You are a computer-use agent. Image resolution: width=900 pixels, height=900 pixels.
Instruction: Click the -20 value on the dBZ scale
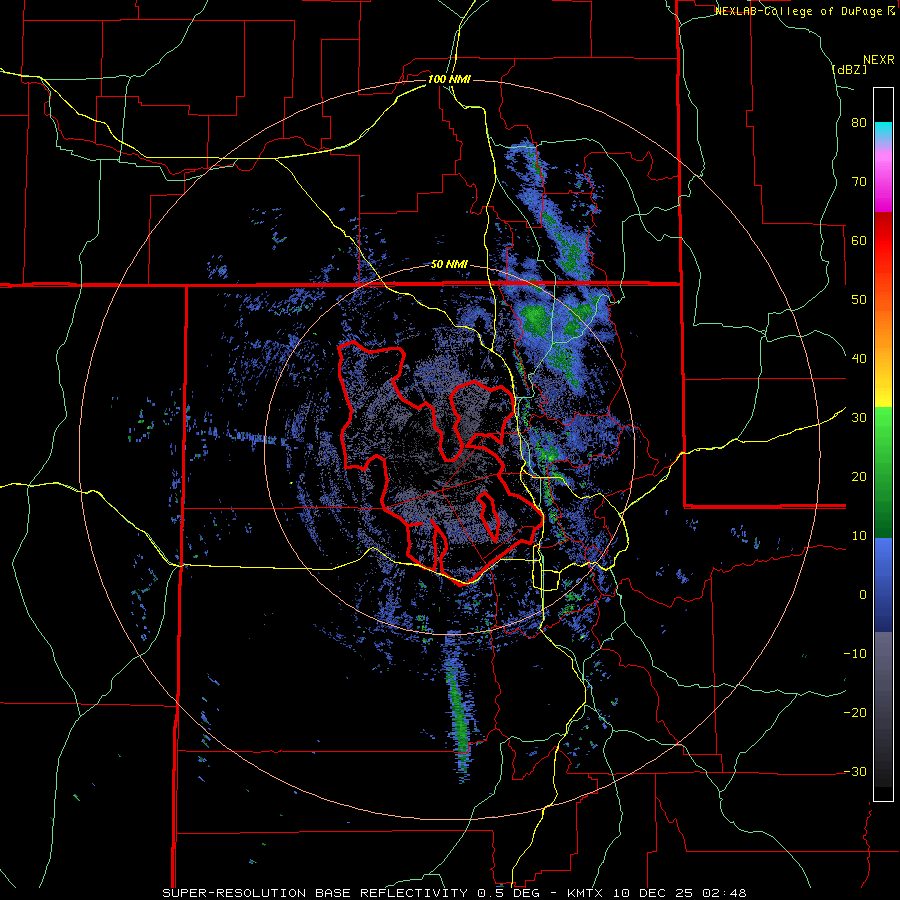tap(855, 713)
